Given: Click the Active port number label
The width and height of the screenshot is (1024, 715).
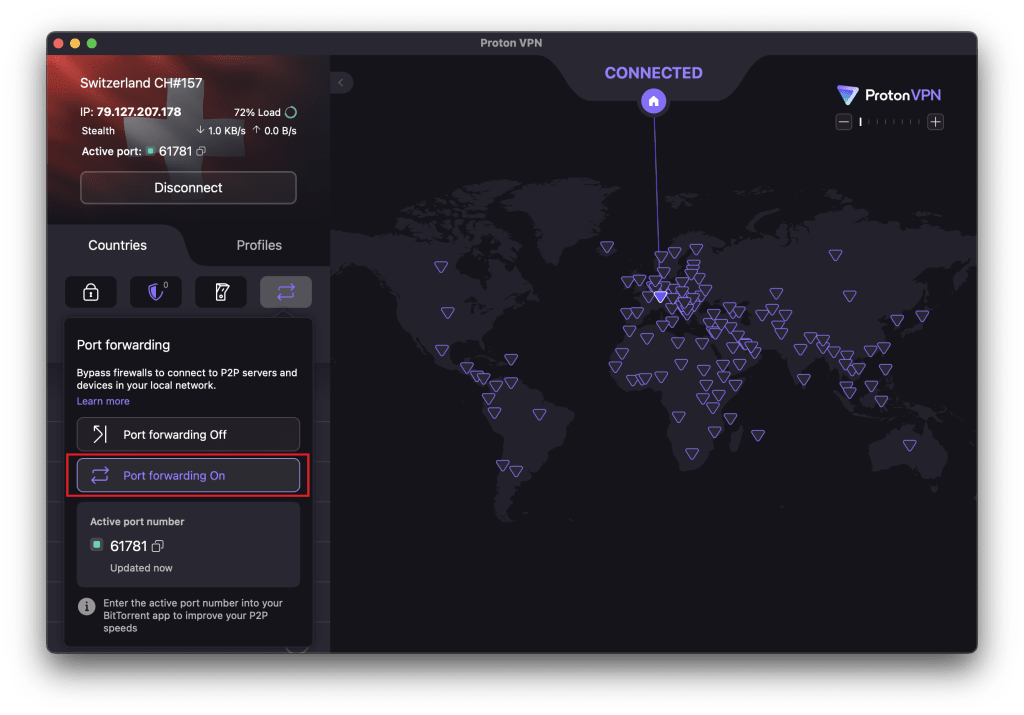Looking at the screenshot, I should [137, 522].
